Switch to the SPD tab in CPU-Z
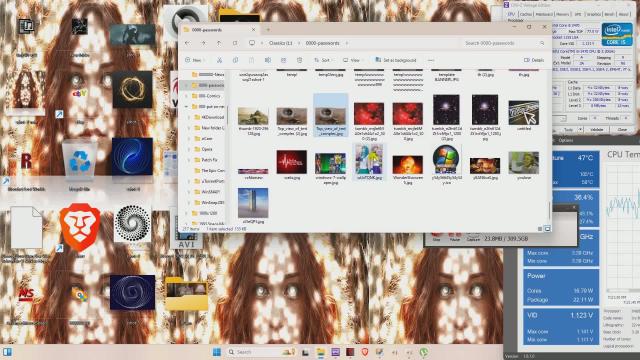The width and height of the screenshot is (640, 360). click(578, 14)
